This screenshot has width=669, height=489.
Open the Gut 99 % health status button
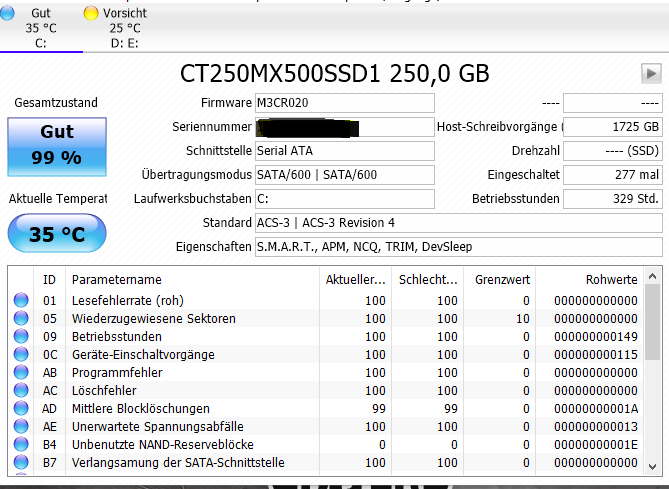click(x=57, y=147)
